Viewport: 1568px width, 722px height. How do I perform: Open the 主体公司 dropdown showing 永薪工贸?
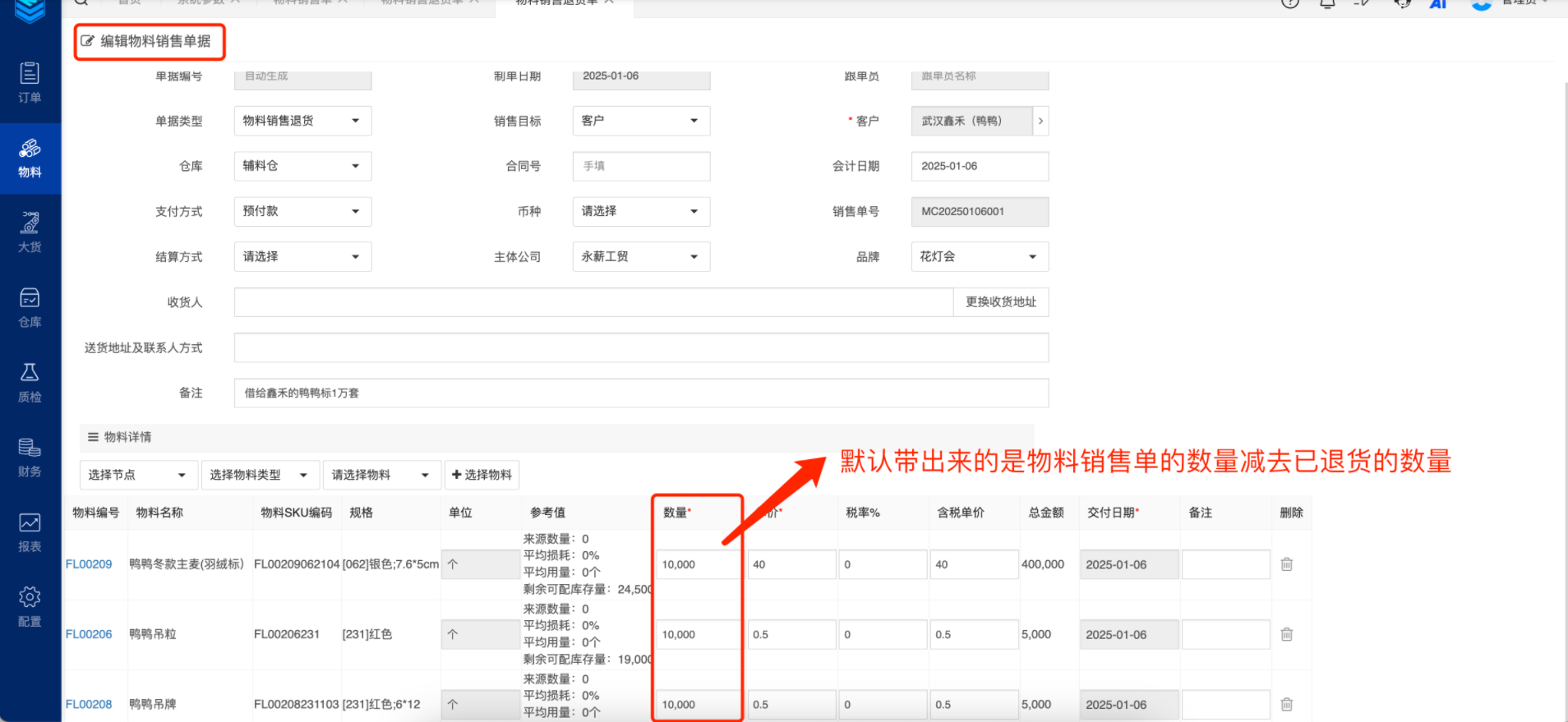pyautogui.click(x=641, y=256)
